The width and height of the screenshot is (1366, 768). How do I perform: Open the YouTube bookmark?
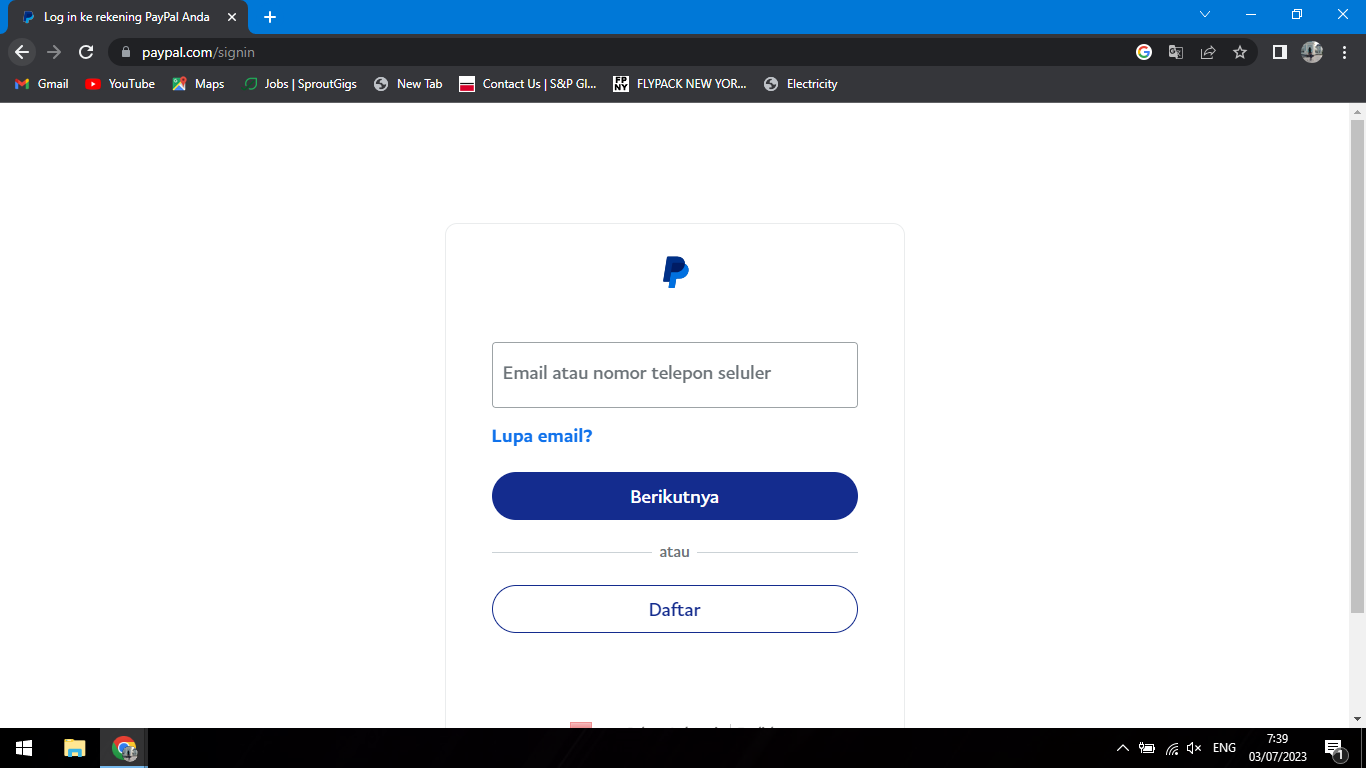coord(120,84)
